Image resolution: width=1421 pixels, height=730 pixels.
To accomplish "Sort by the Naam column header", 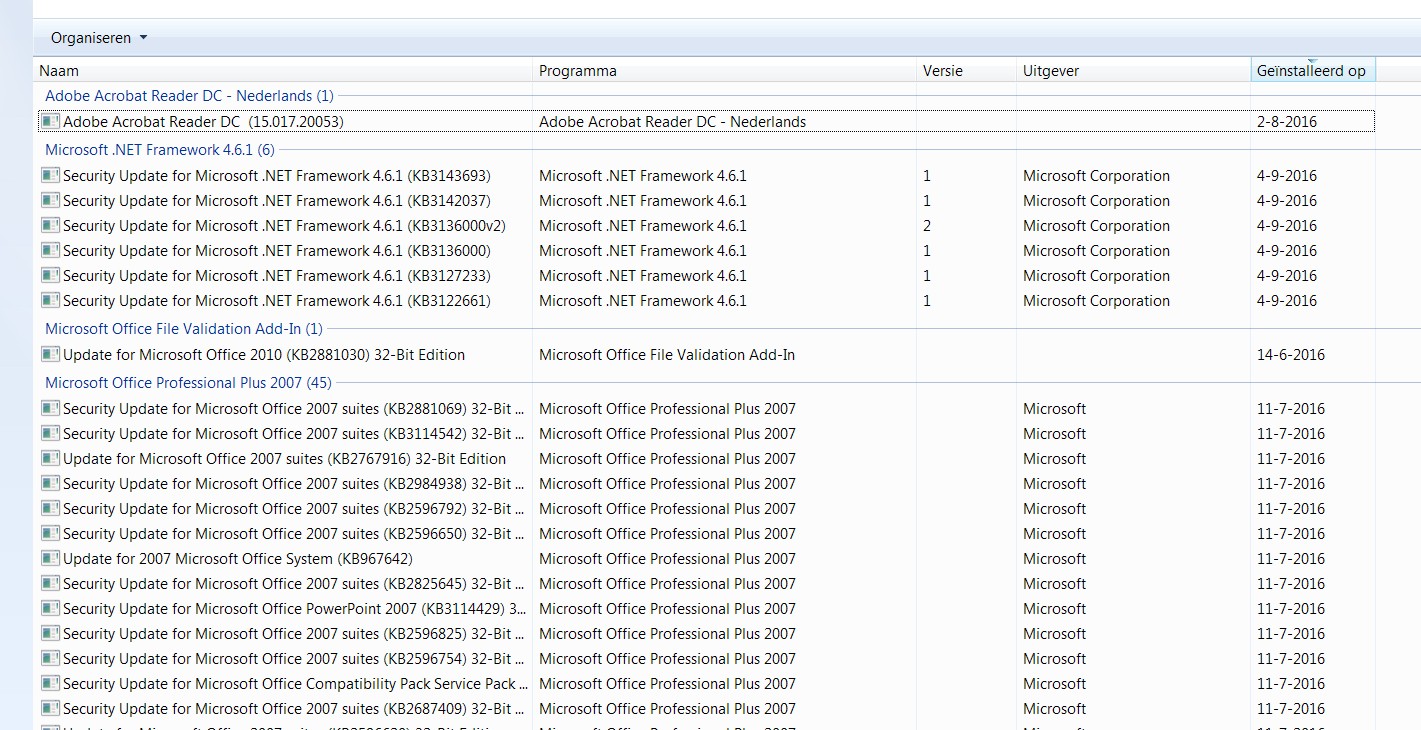I will pyautogui.click(x=283, y=70).
